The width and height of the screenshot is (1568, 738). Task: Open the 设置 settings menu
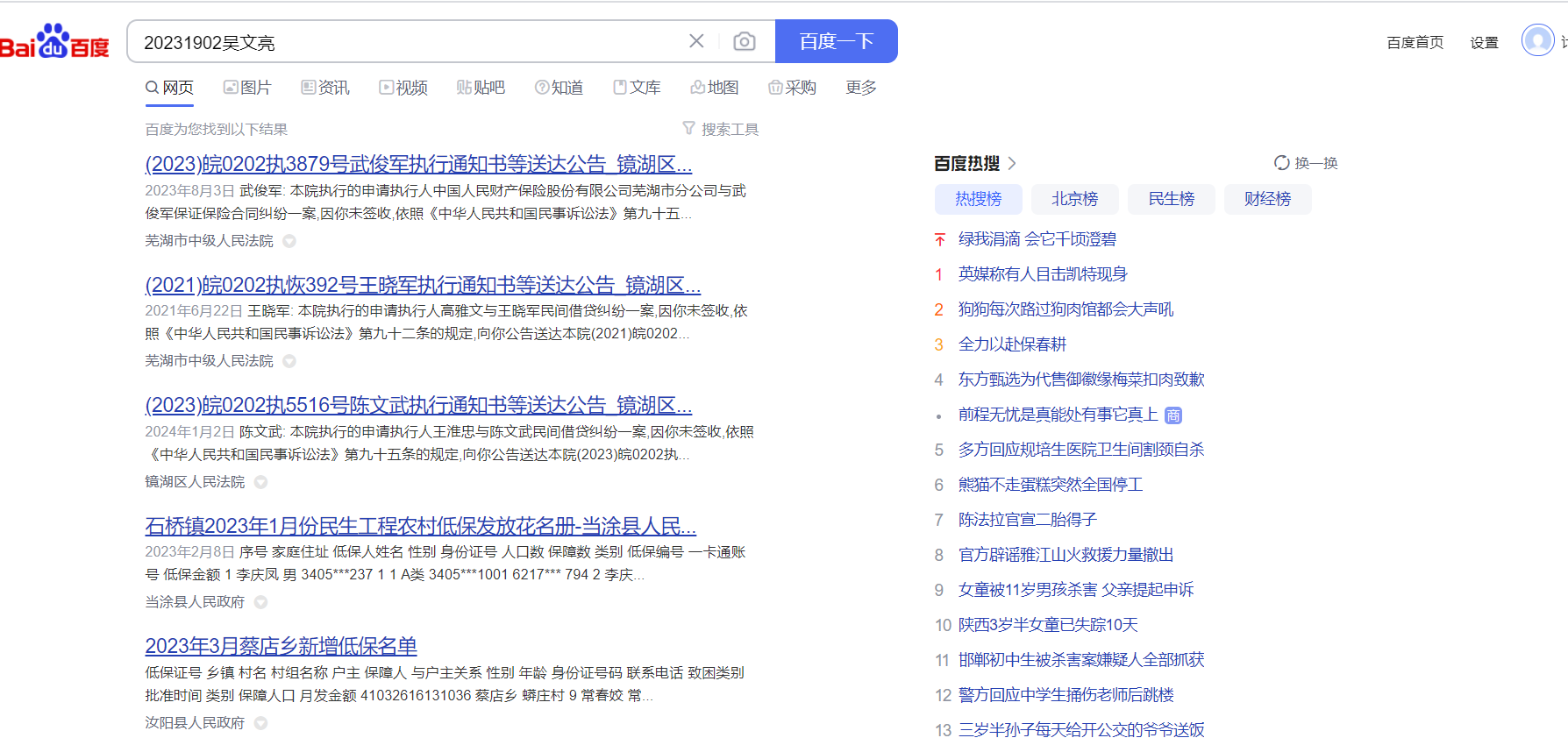pyautogui.click(x=1484, y=42)
